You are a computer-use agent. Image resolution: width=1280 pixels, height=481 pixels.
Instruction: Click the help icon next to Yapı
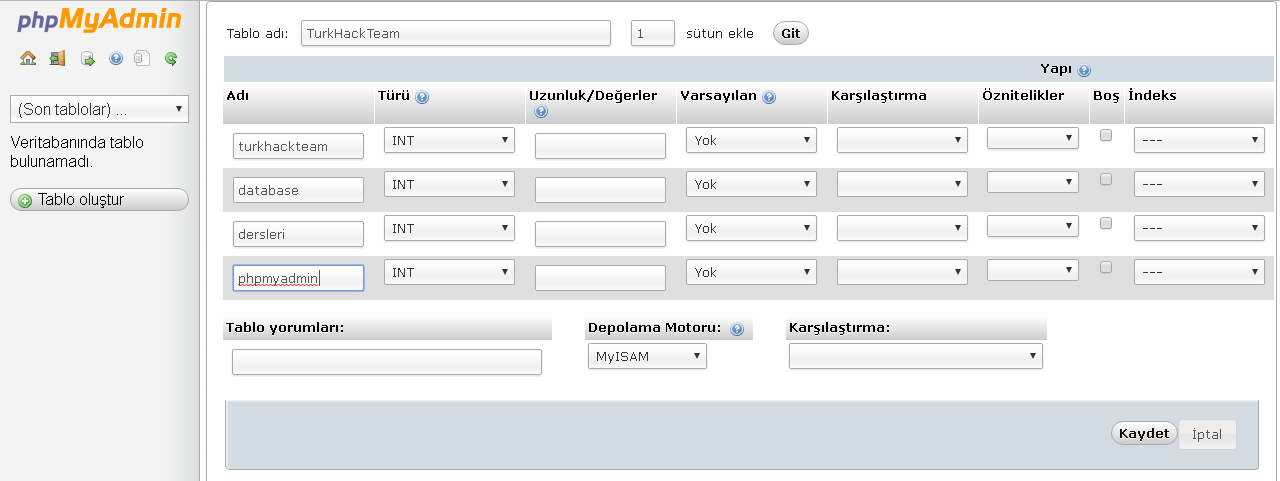coord(1085,71)
